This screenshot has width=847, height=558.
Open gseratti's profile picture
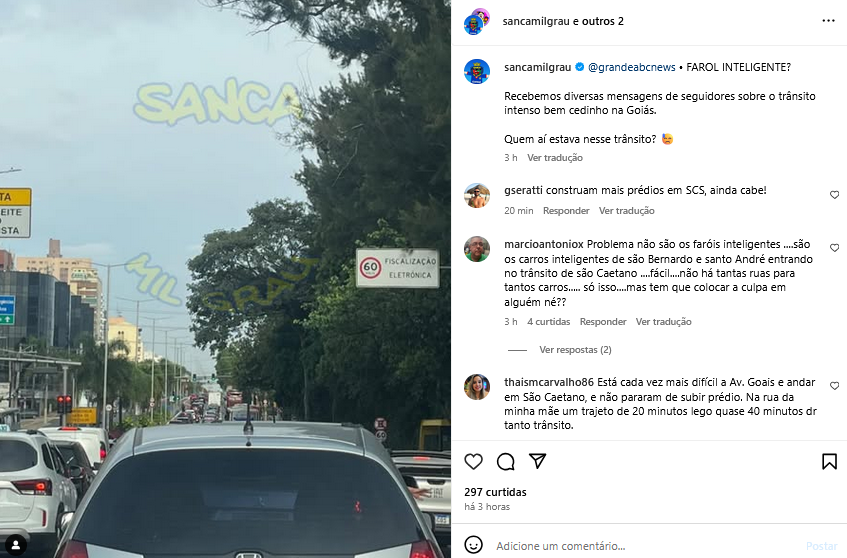coord(477,196)
